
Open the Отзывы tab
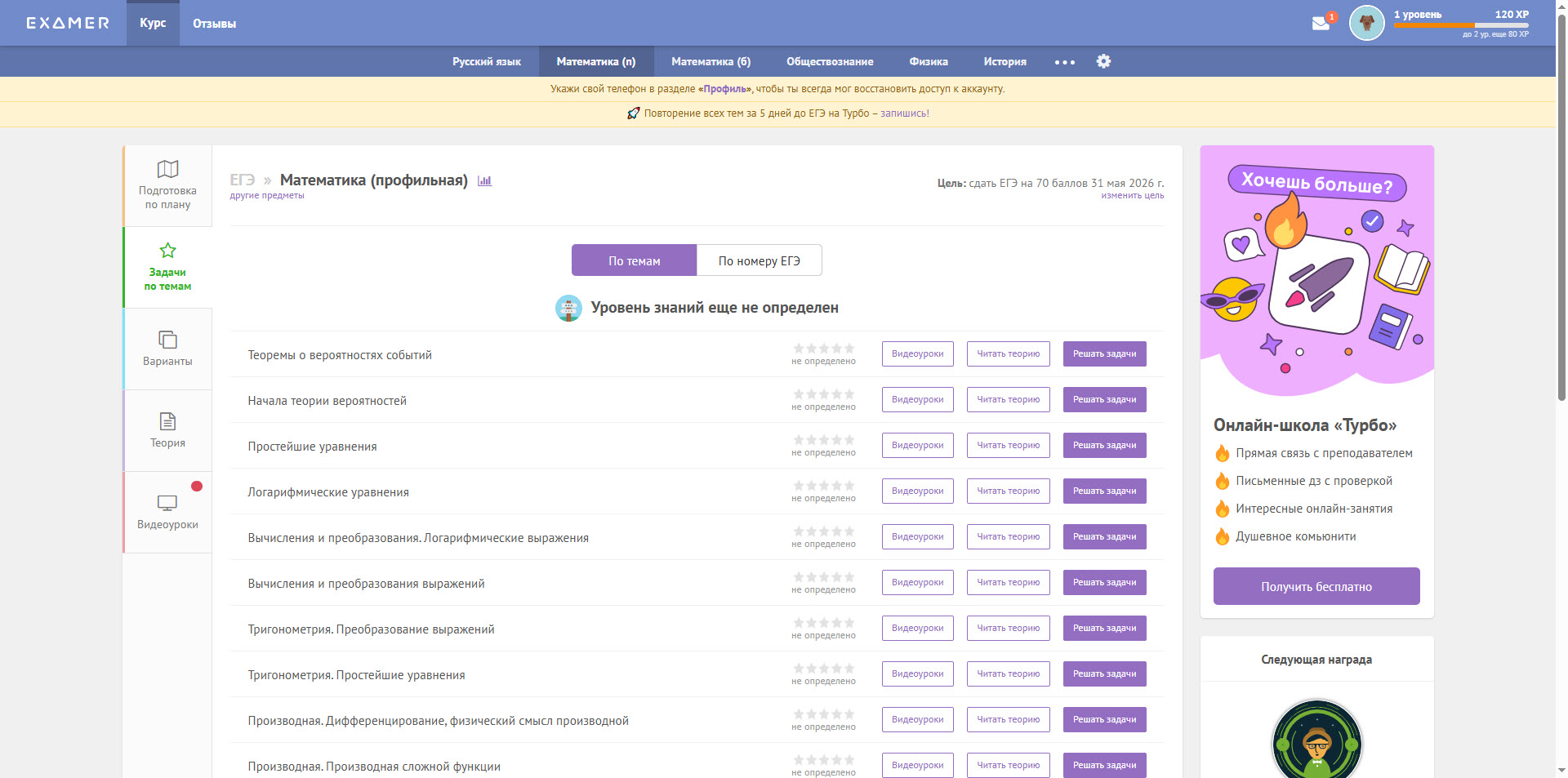pos(214,24)
